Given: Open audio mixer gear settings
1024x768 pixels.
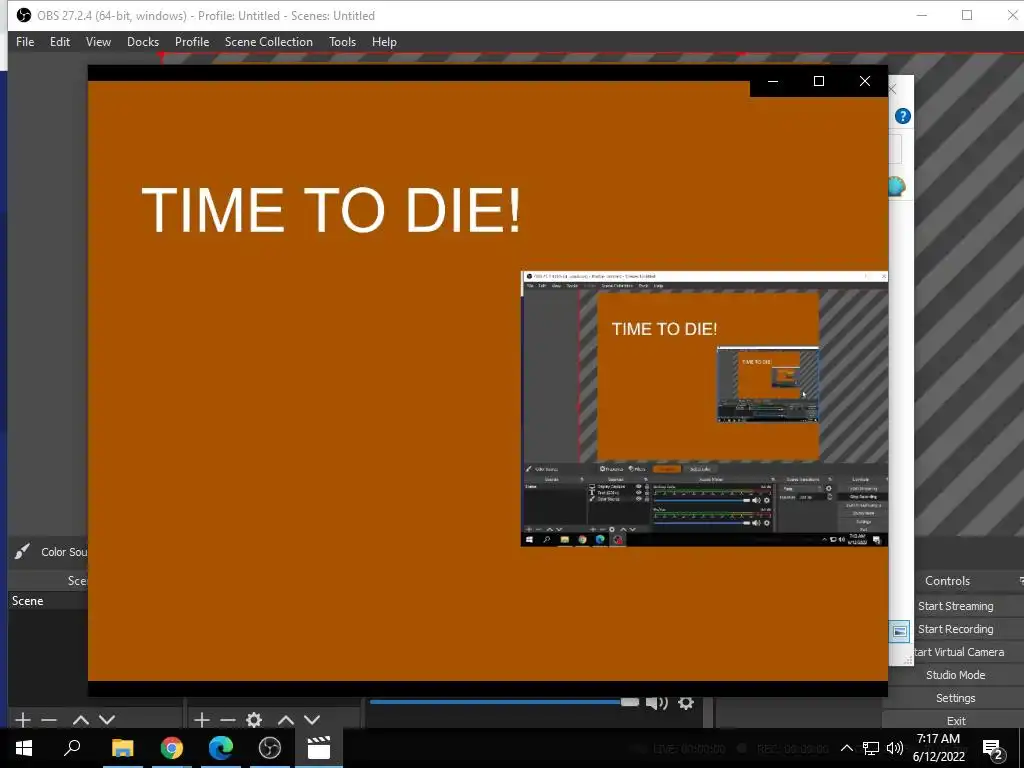Looking at the screenshot, I should tap(686, 703).
